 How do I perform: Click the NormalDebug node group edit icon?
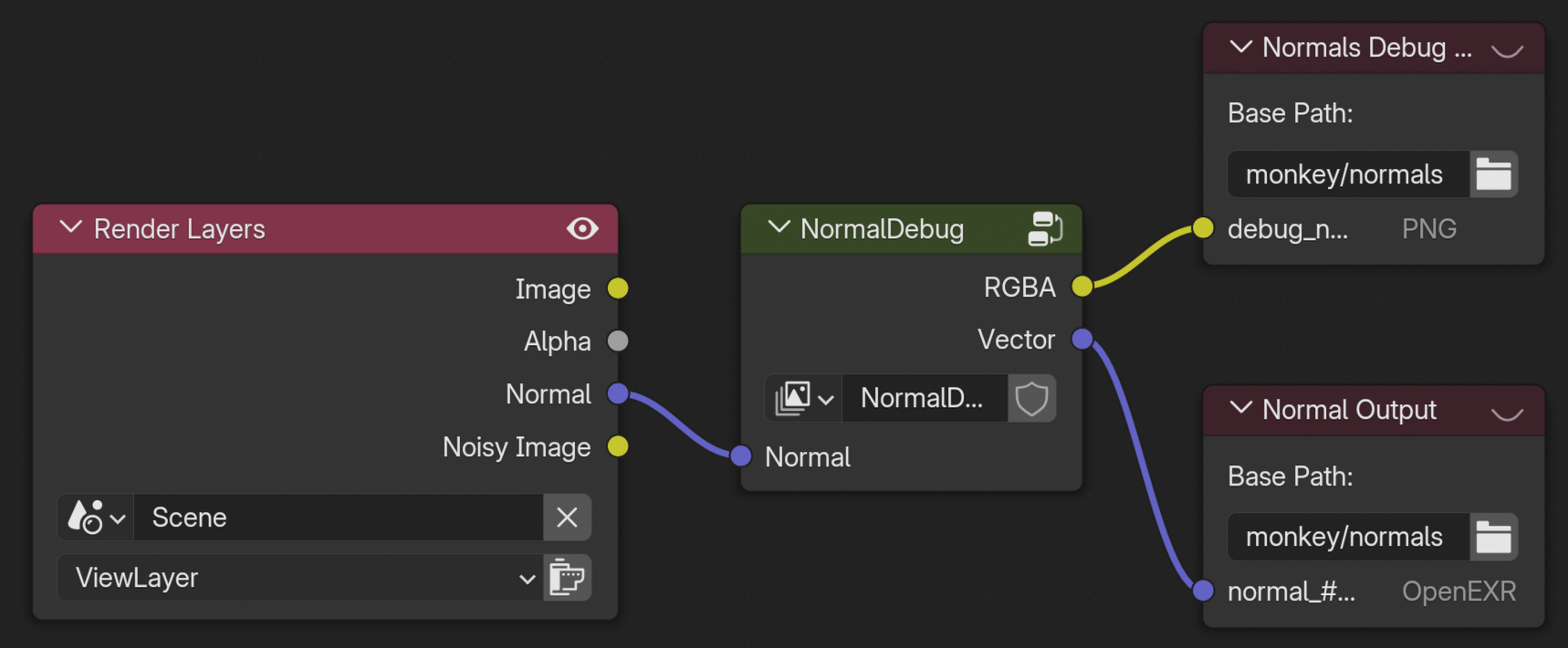point(1045,228)
